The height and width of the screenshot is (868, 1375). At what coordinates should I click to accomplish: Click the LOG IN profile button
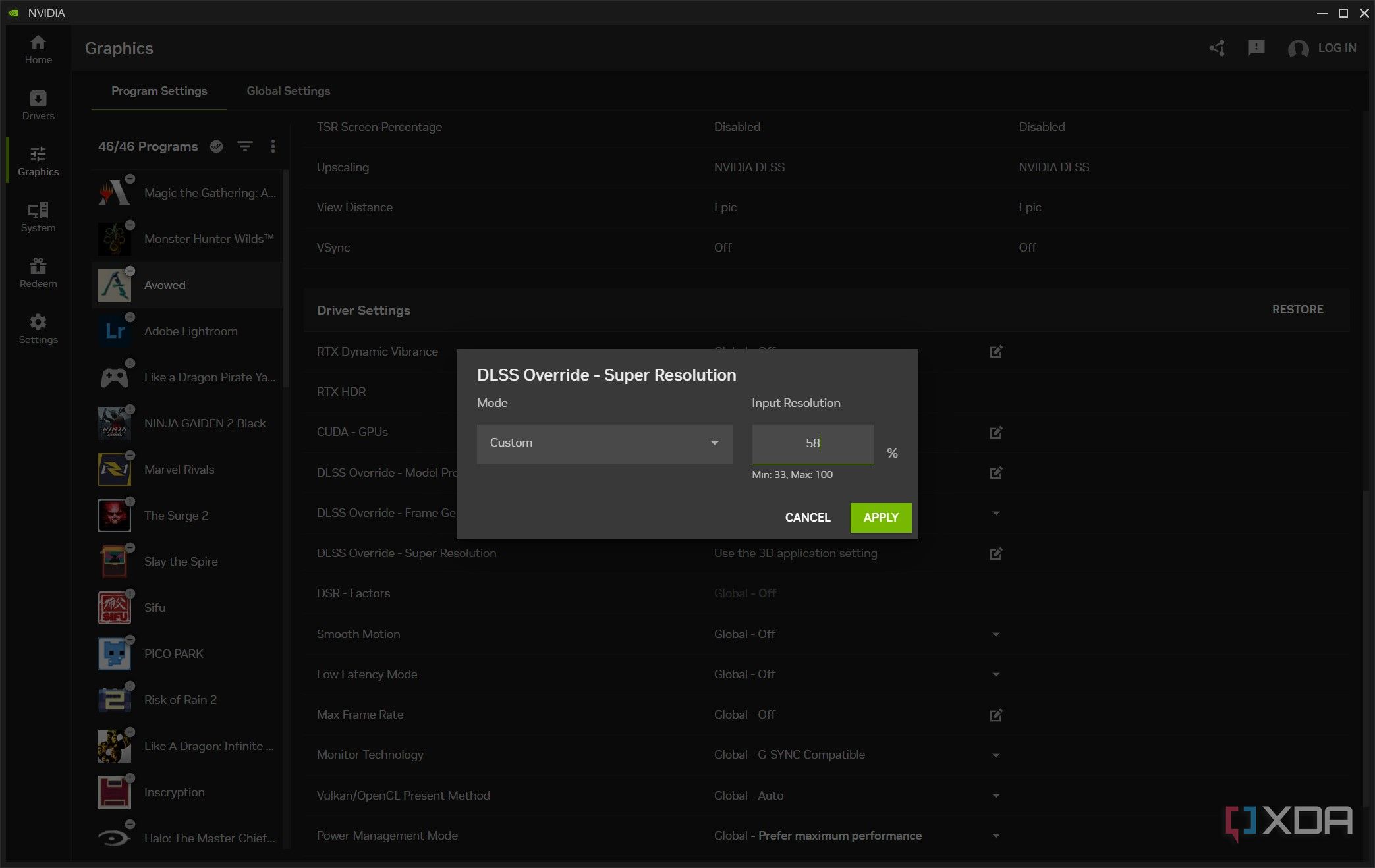1322,48
